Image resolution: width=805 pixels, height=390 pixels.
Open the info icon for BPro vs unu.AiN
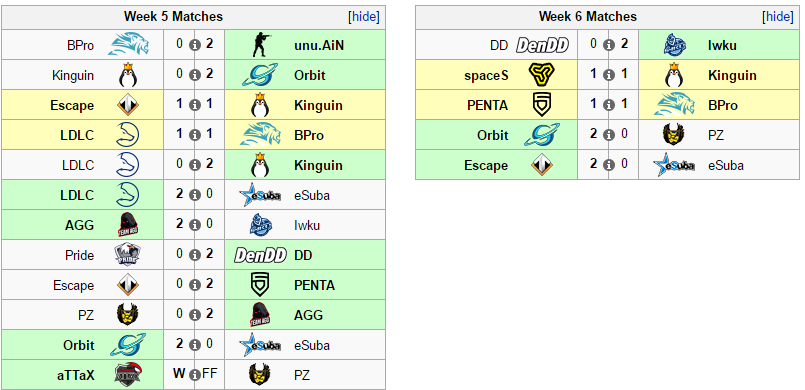tap(195, 45)
